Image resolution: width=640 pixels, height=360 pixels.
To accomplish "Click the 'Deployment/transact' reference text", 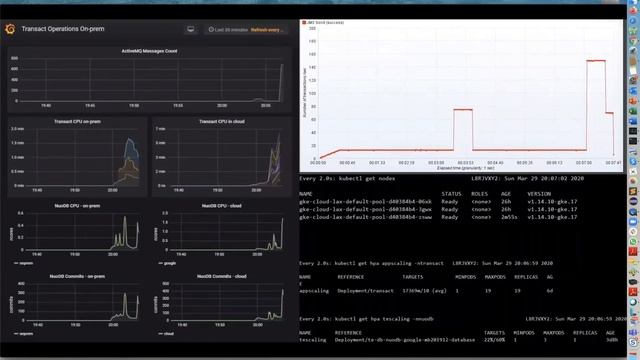I will tap(365, 291).
